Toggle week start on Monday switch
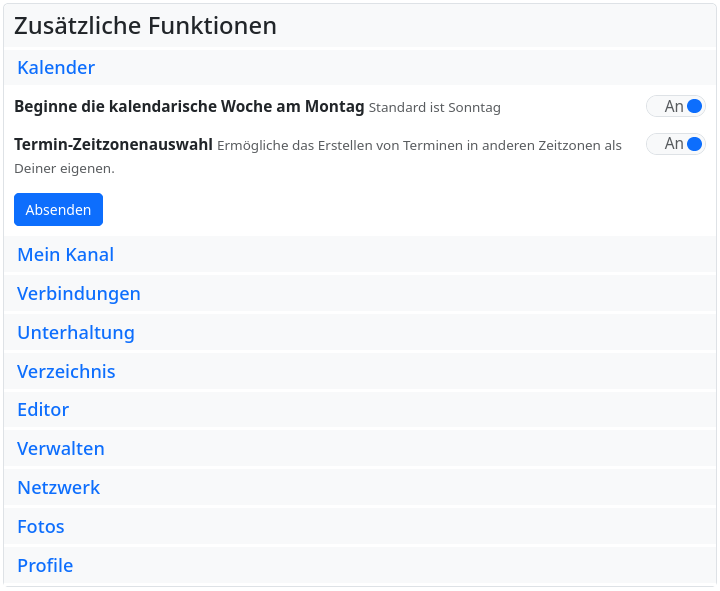 tap(676, 106)
